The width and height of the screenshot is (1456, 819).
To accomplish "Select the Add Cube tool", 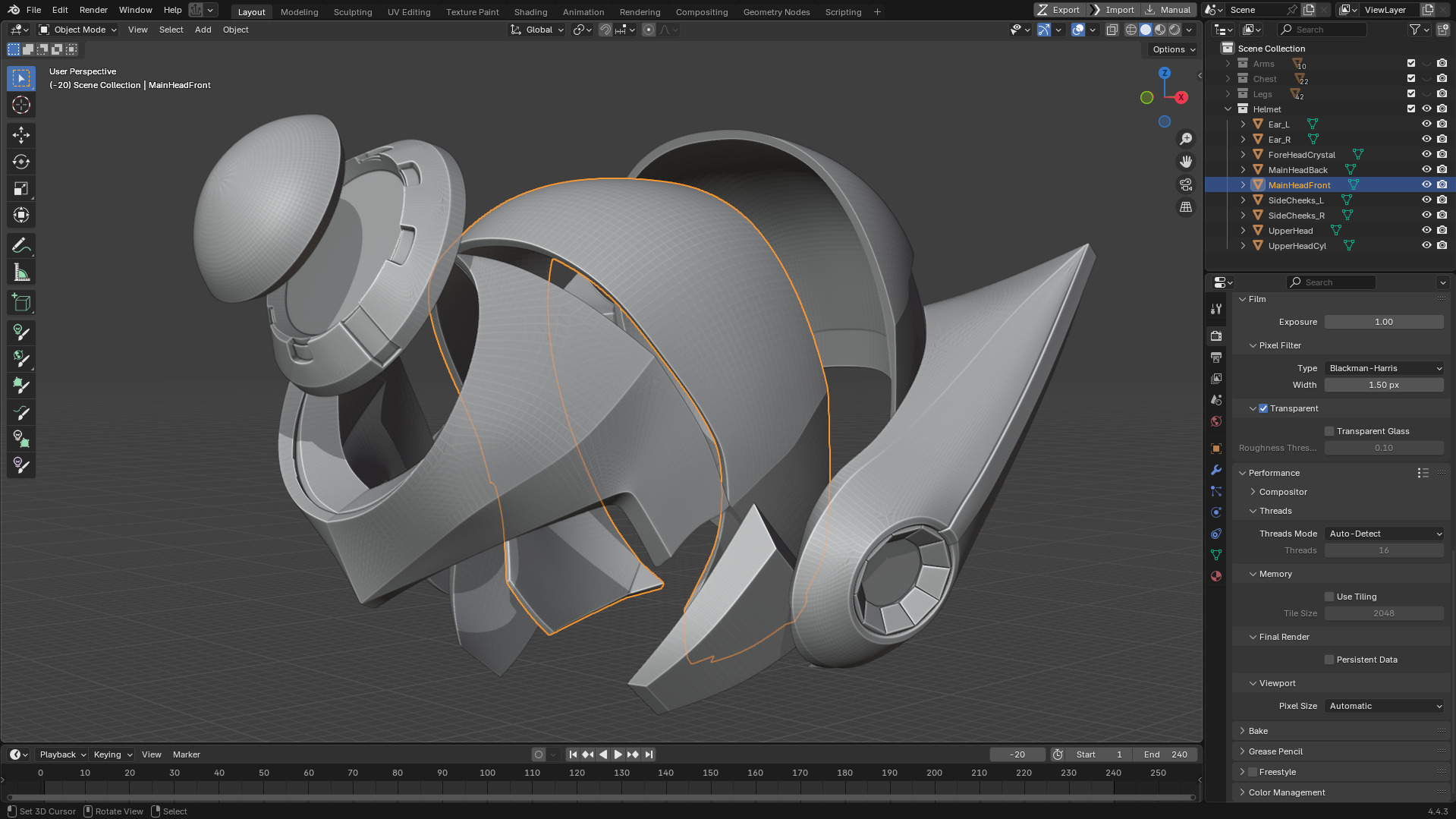I will [21, 303].
